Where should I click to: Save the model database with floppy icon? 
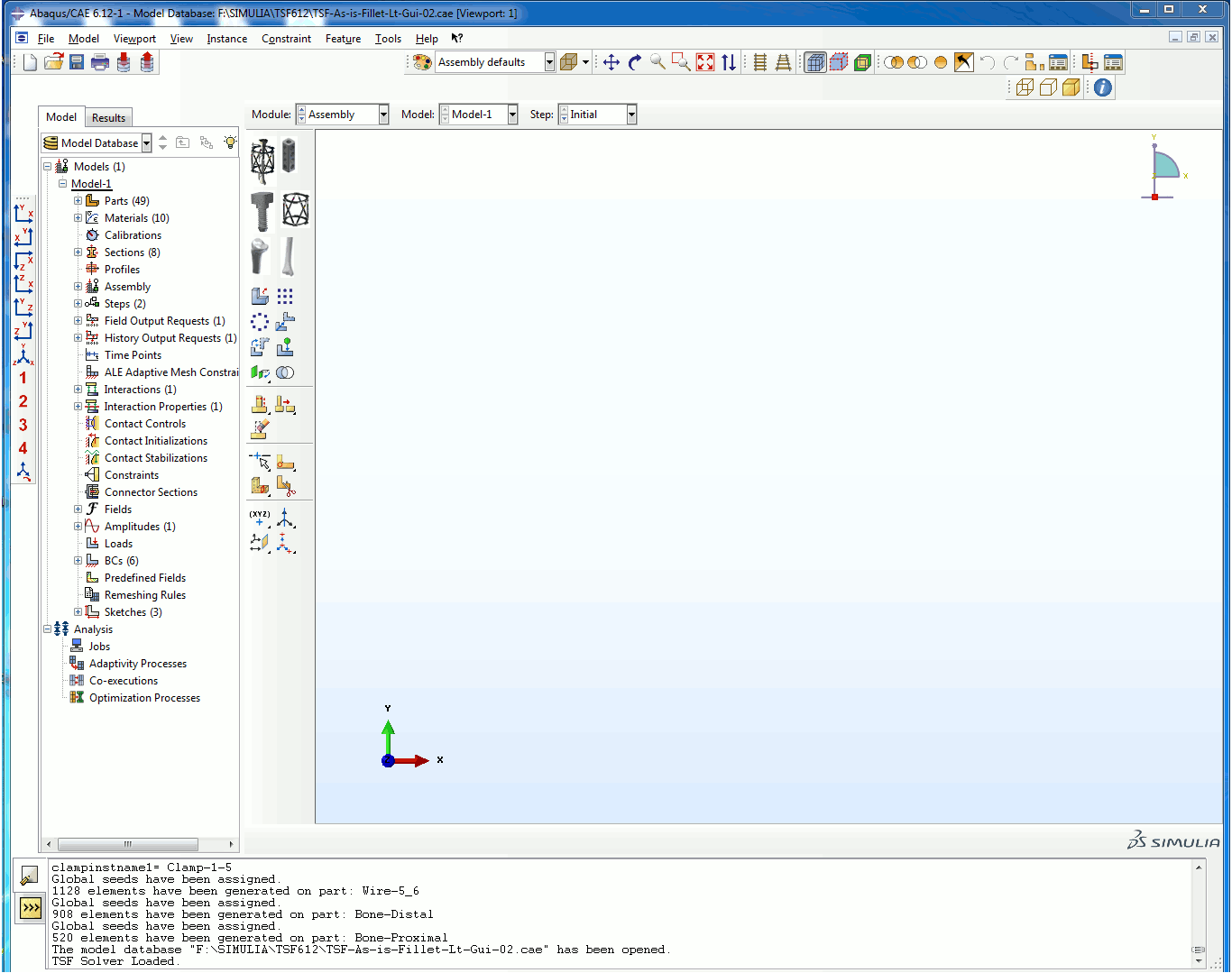(x=77, y=62)
